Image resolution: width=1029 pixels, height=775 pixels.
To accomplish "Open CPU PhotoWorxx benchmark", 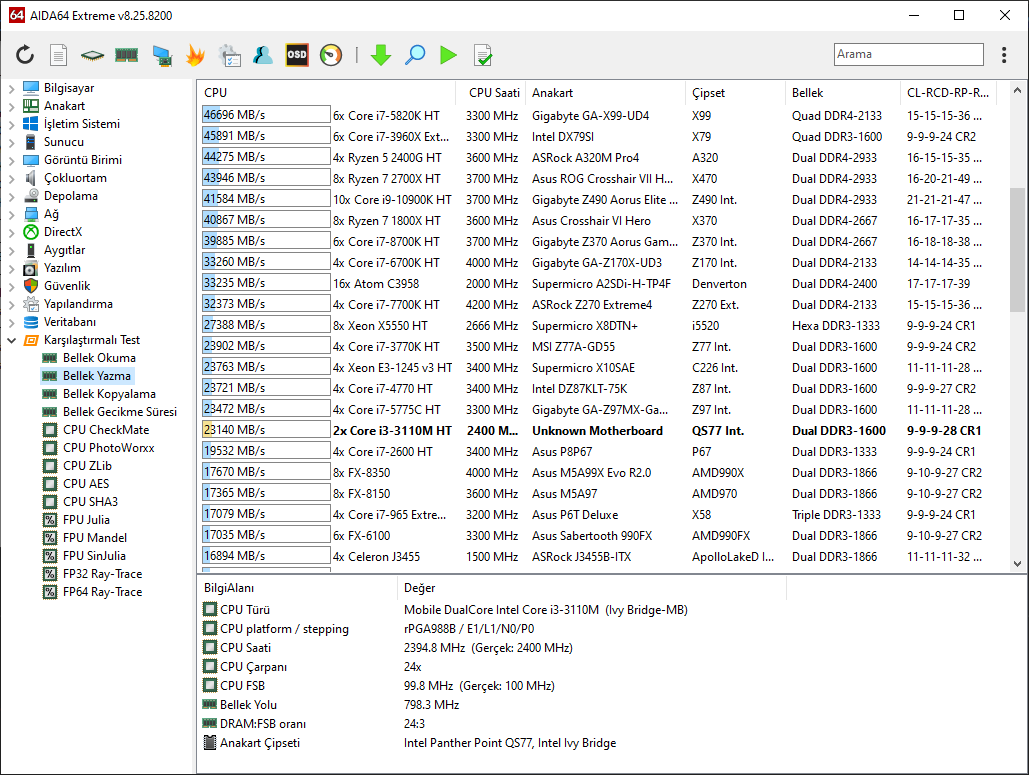I will 108,448.
